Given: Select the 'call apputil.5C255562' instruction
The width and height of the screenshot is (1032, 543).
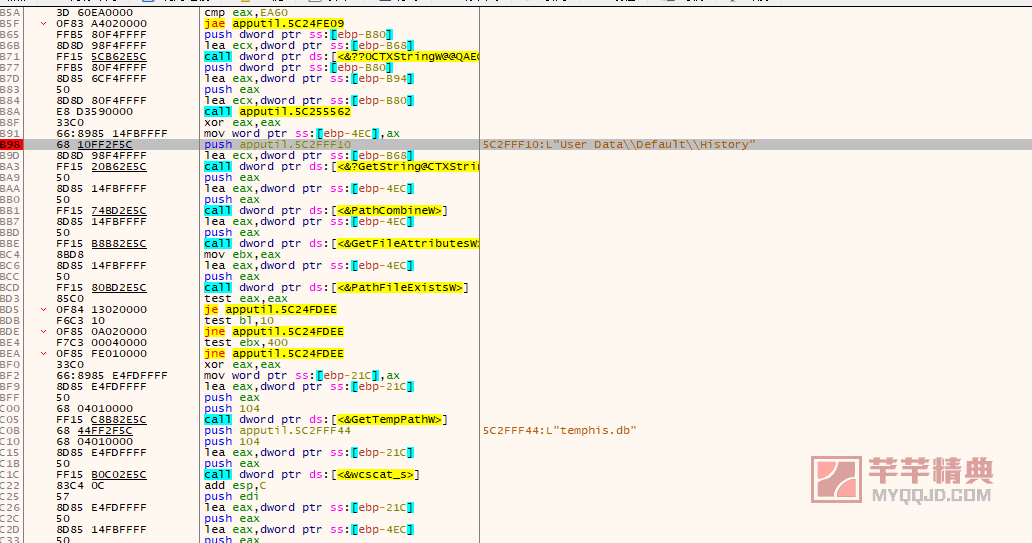Looking at the screenshot, I should 277,112.
